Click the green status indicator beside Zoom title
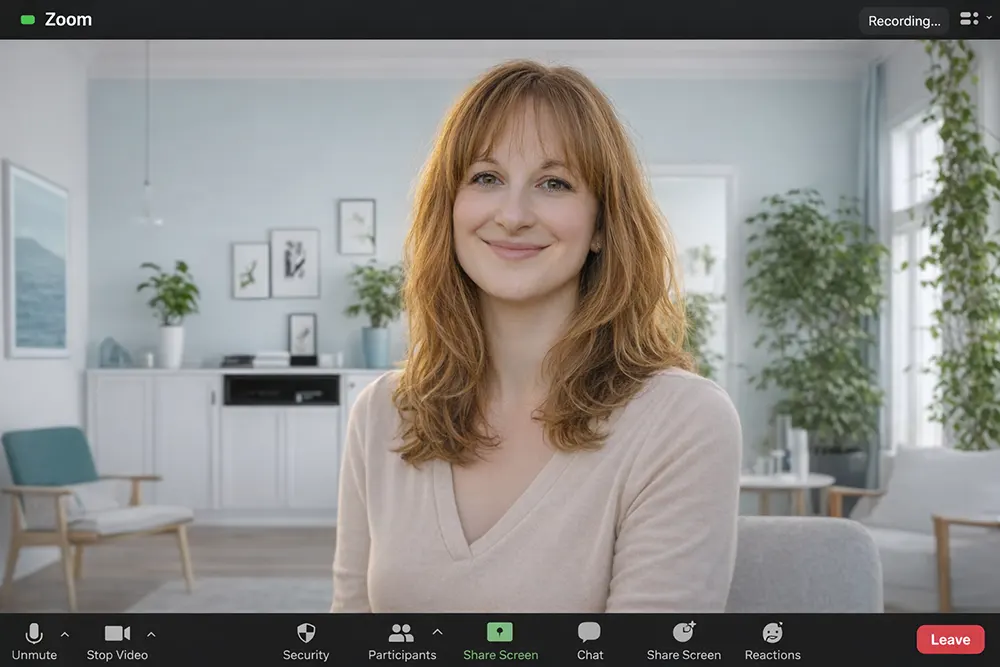1000x667 pixels. (27, 20)
